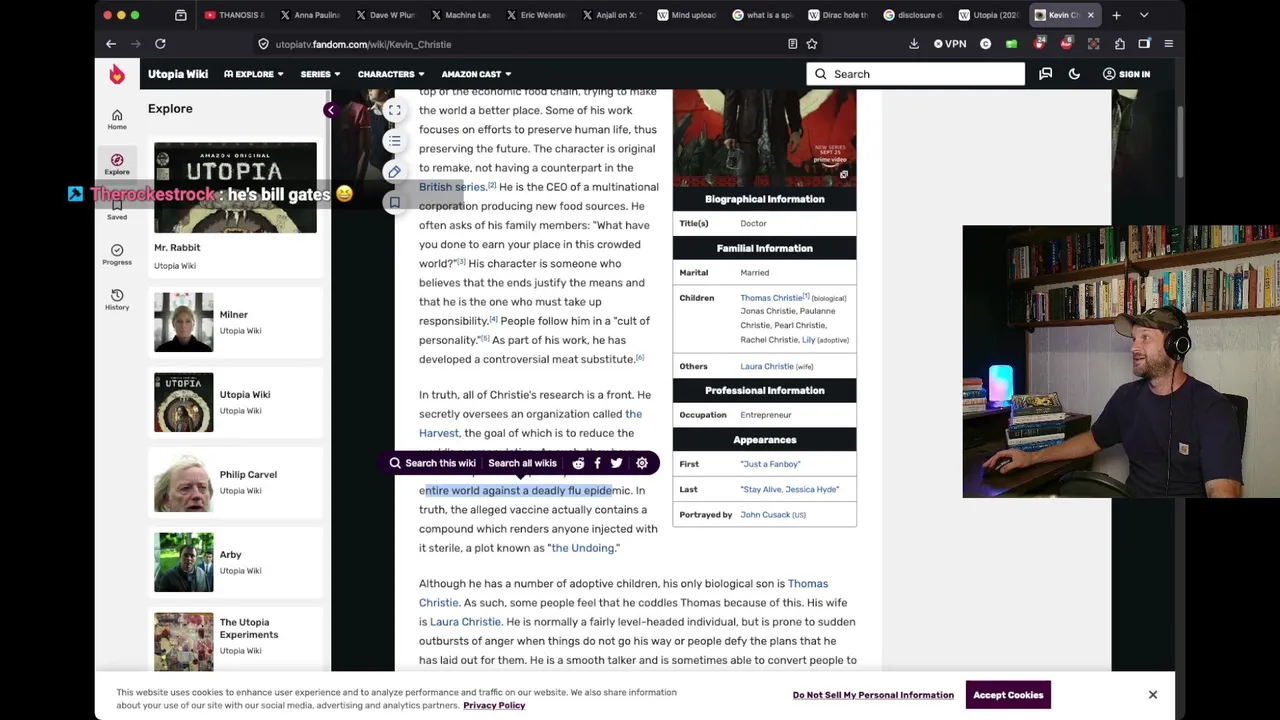Image resolution: width=1280 pixels, height=720 pixels.
Task: Open selection popup settings gear
Action: pos(642,463)
